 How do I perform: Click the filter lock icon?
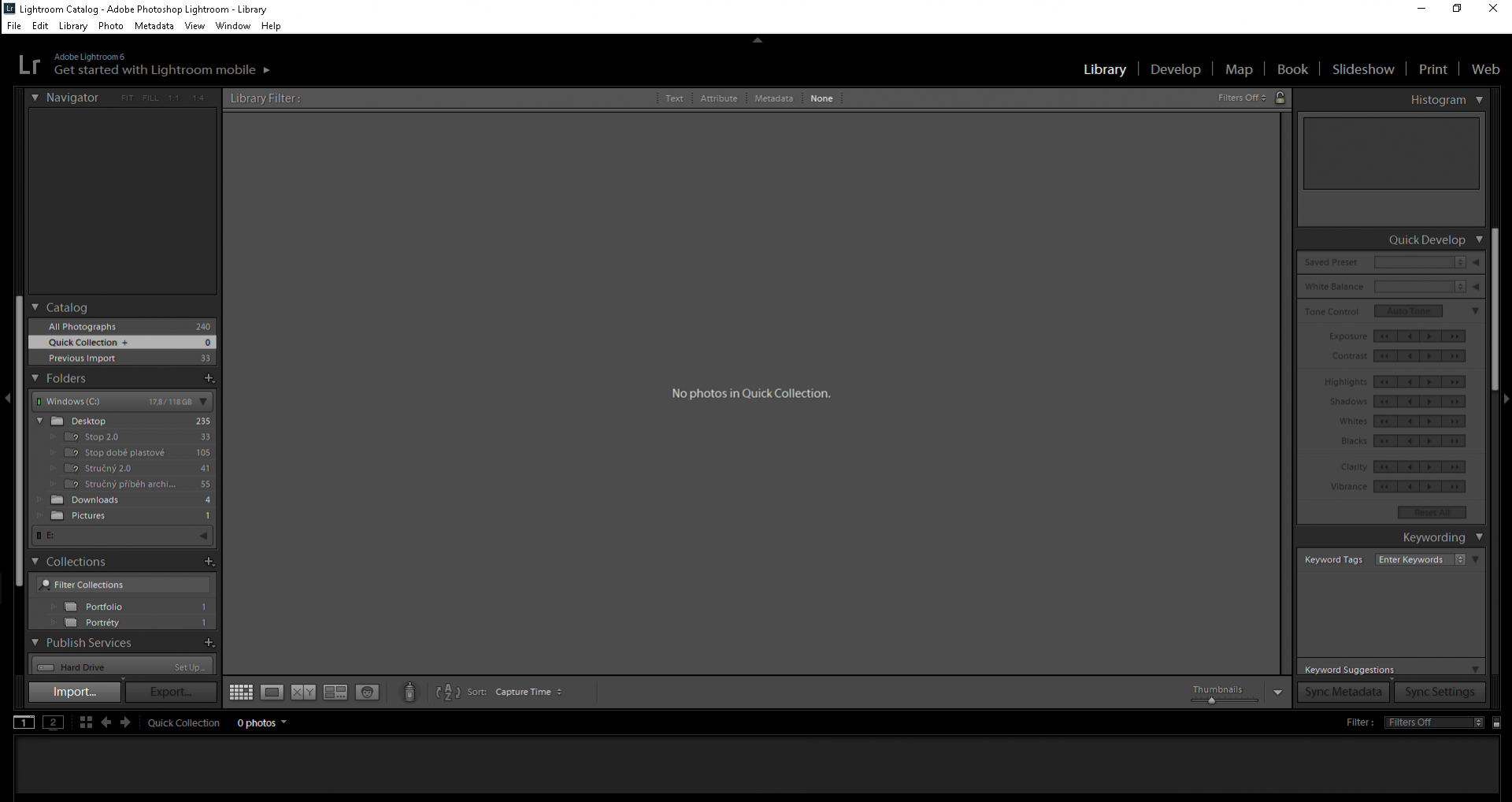tap(1280, 98)
